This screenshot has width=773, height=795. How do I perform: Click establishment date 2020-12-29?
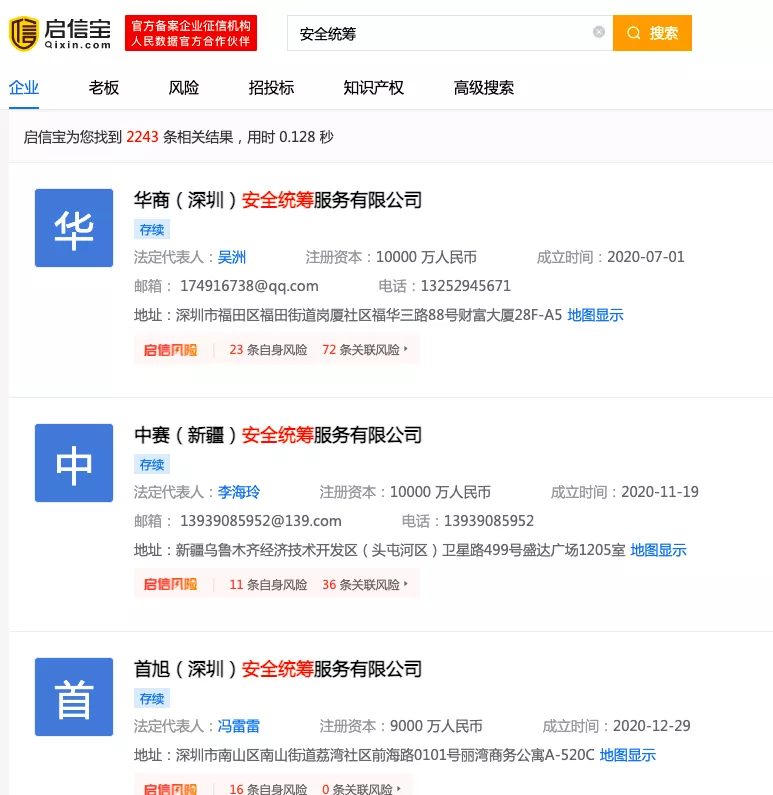tap(652, 726)
